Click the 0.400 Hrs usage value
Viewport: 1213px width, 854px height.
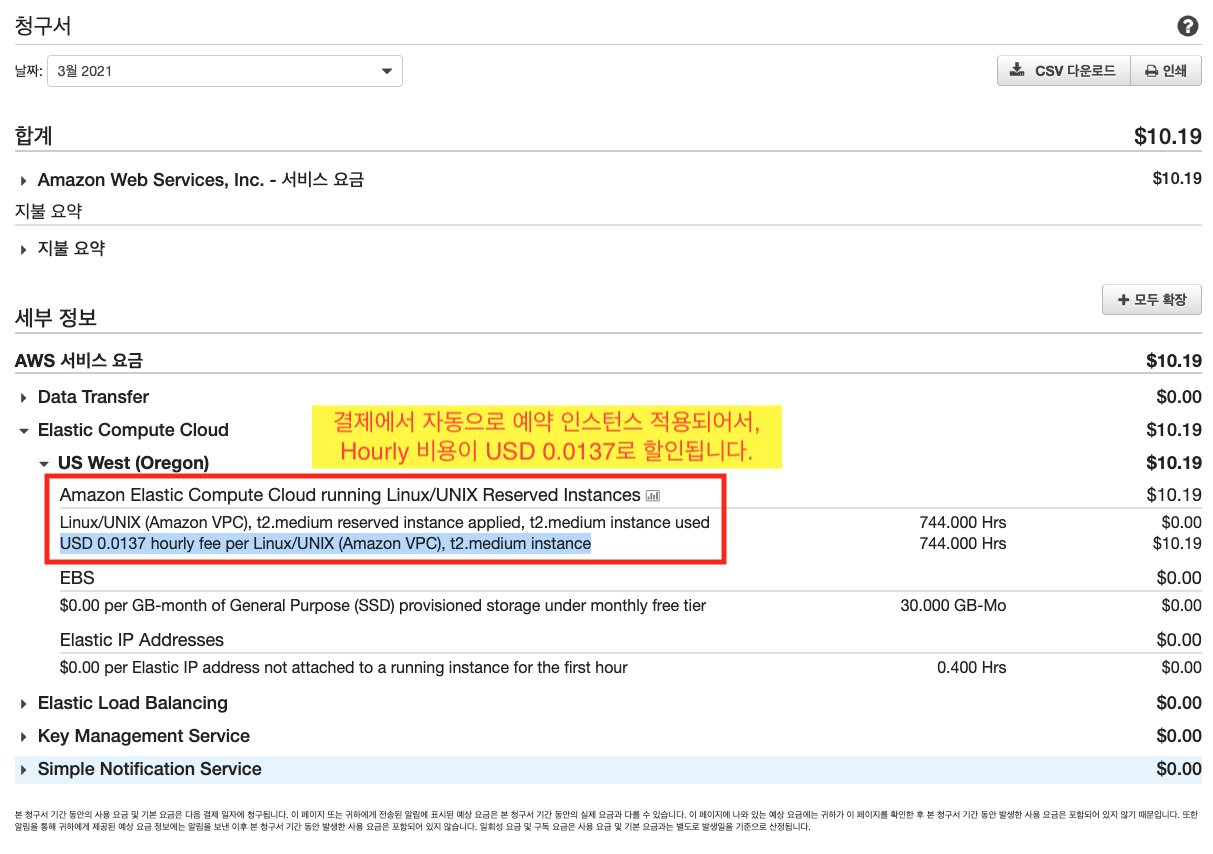pyautogui.click(x=972, y=667)
